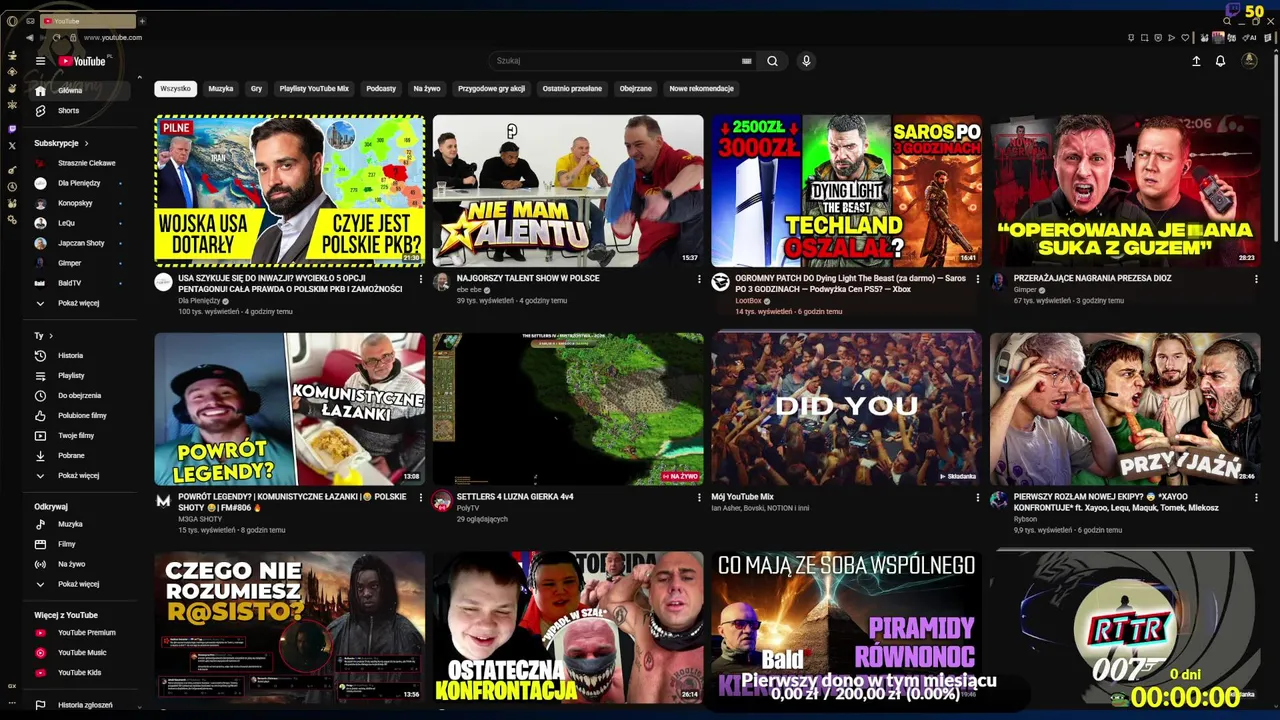The height and width of the screenshot is (720, 1280).
Task: Open the 'KOMUNISTYCZNE ŁAZANKI' video thumbnail
Action: click(290, 409)
